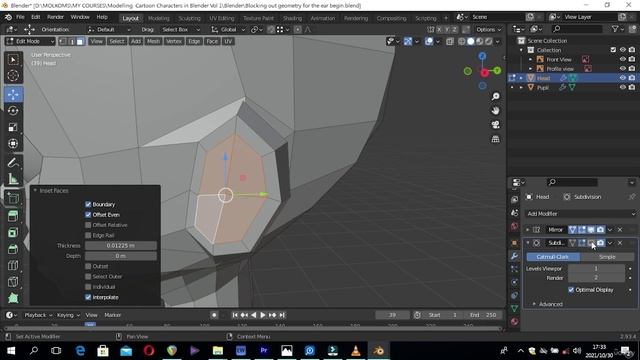Open the Options dropdown
The width and height of the screenshot is (640, 360).
tap(489, 29)
